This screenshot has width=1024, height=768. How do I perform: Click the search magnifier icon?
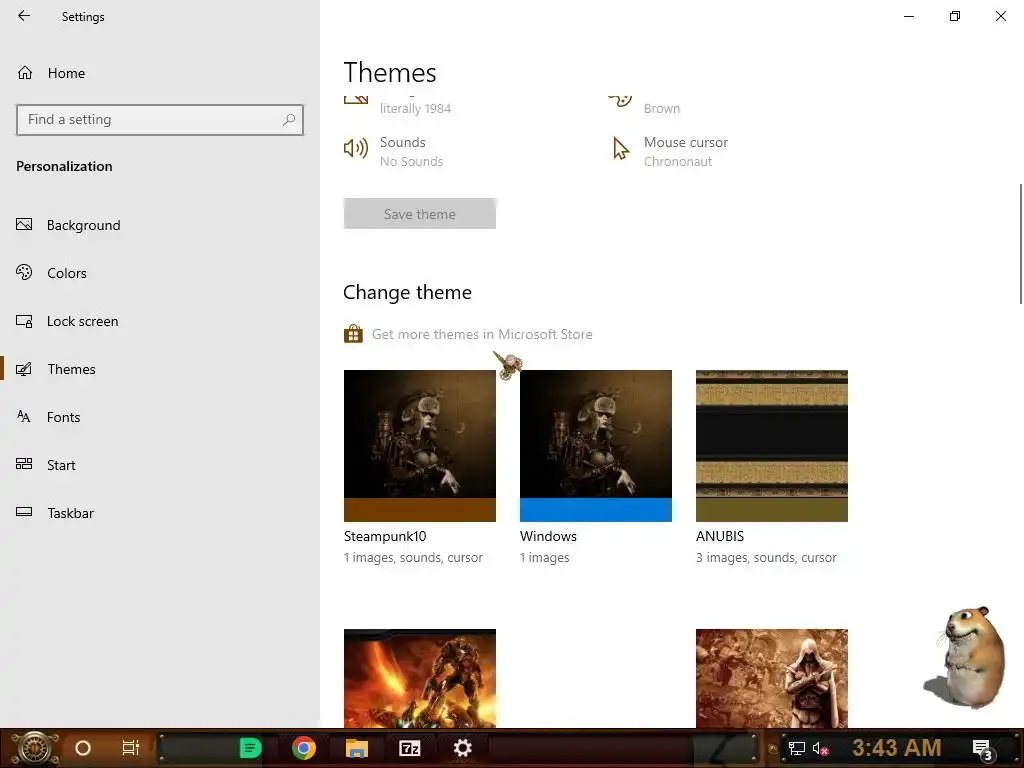tap(289, 120)
